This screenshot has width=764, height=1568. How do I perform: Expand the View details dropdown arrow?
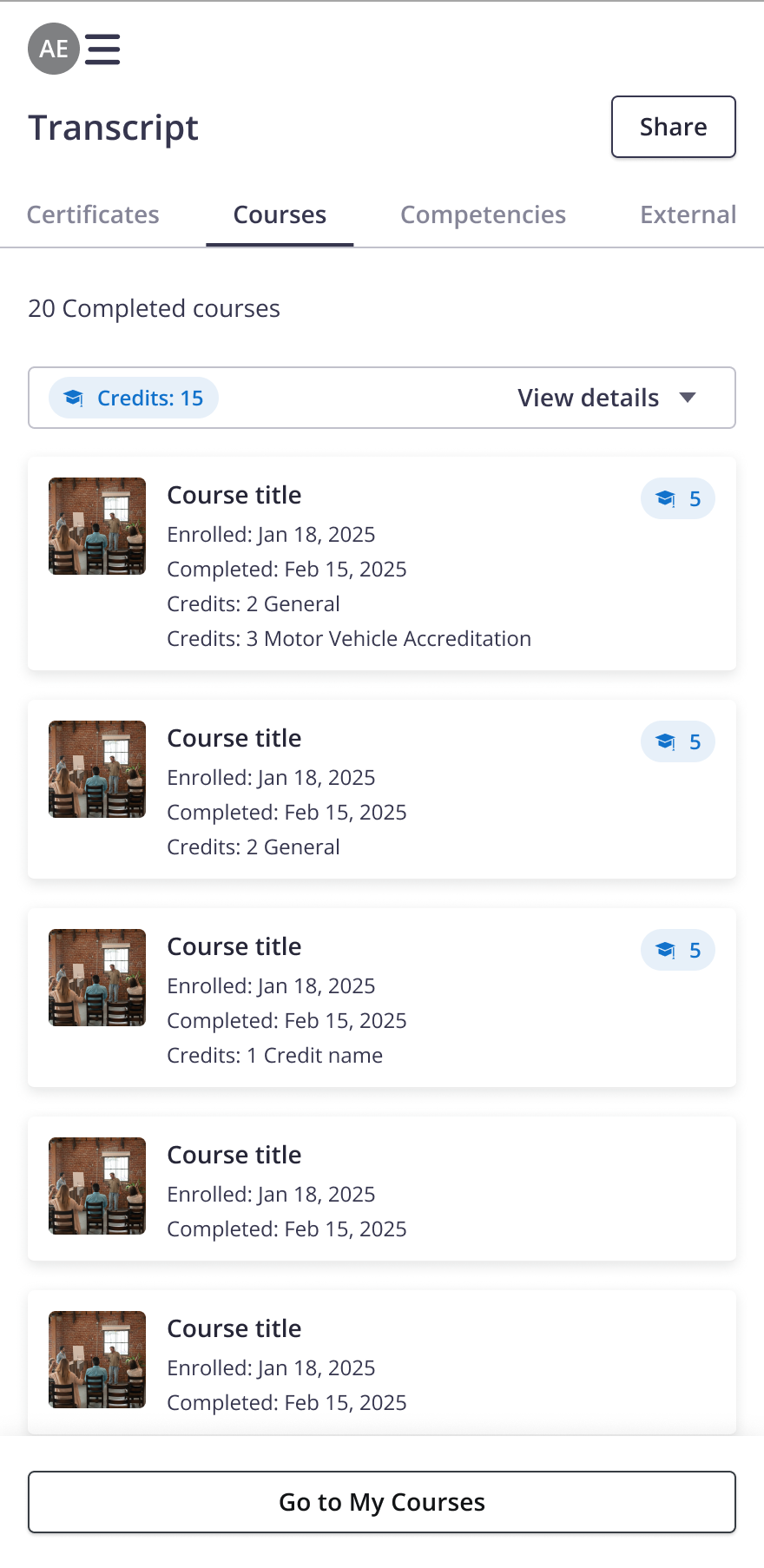tap(688, 398)
